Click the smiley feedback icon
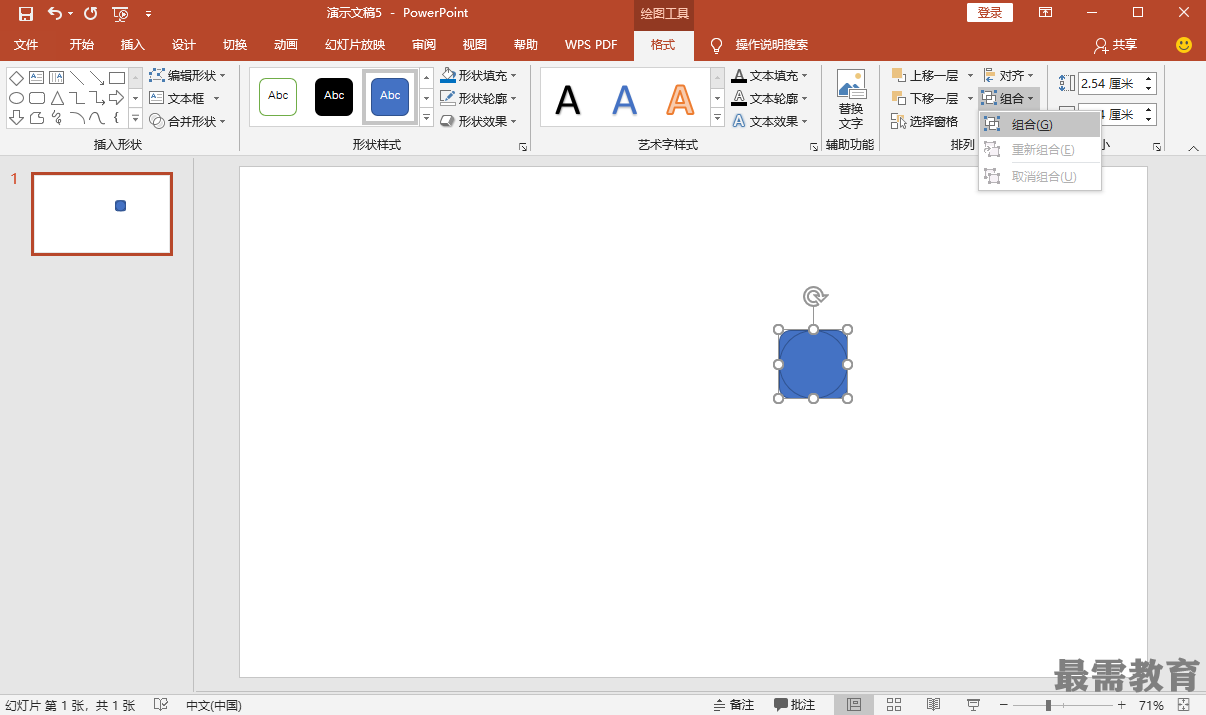1206x715 pixels. coord(1184,45)
